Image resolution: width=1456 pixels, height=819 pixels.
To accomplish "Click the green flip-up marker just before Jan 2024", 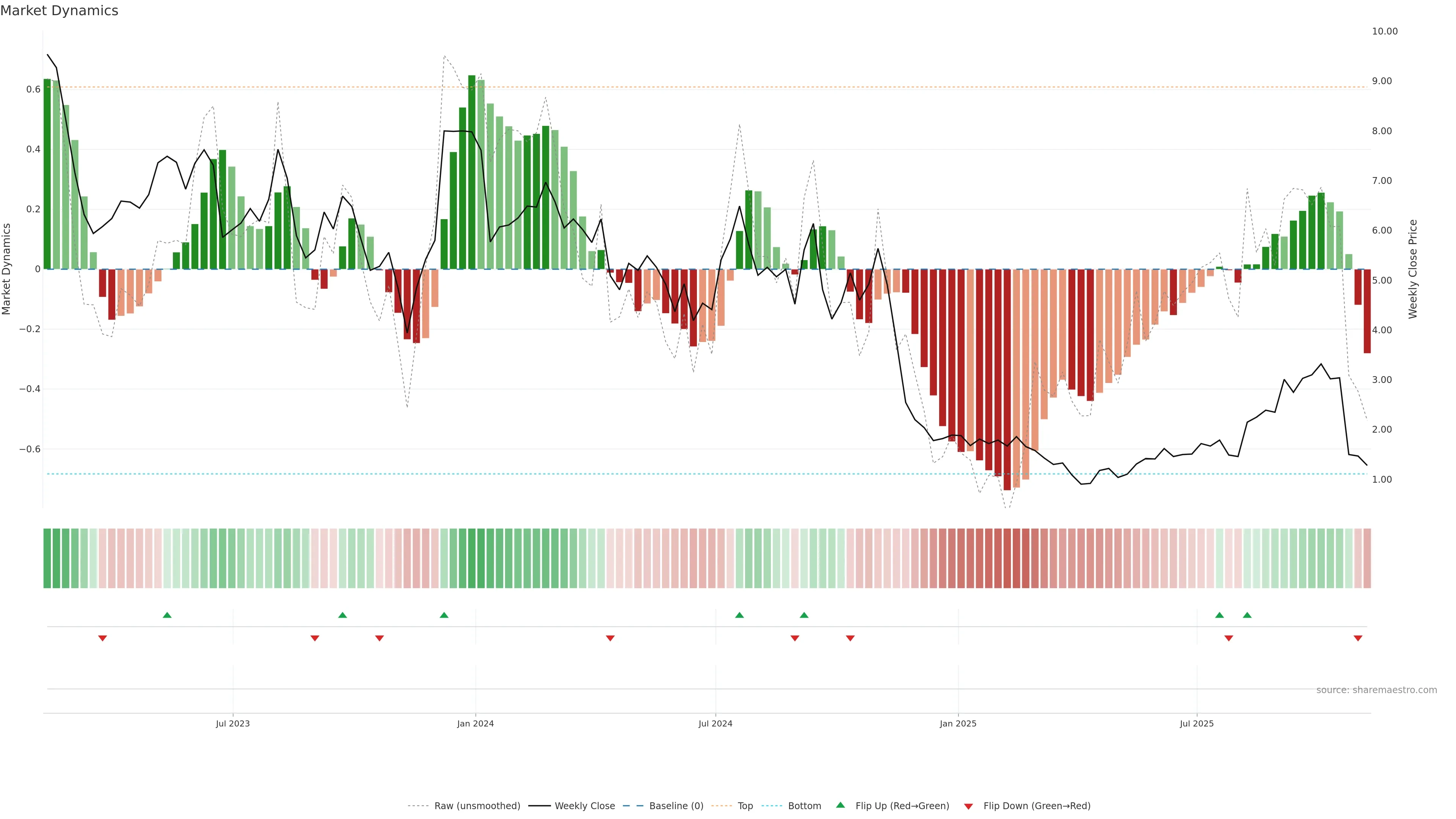I will coord(444,615).
